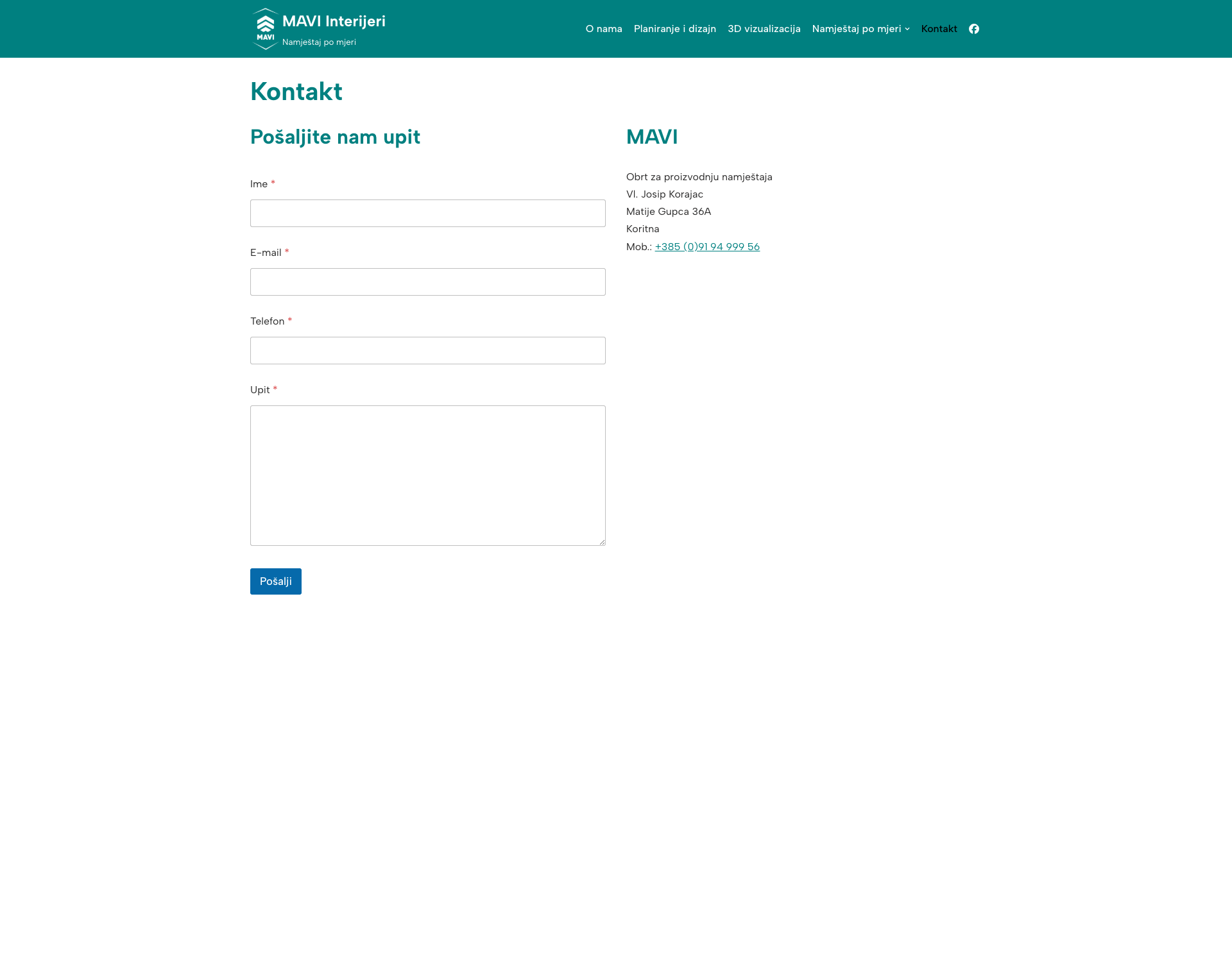Click the Pošaljite nam upit heading
The height and width of the screenshot is (957, 1232).
point(335,137)
